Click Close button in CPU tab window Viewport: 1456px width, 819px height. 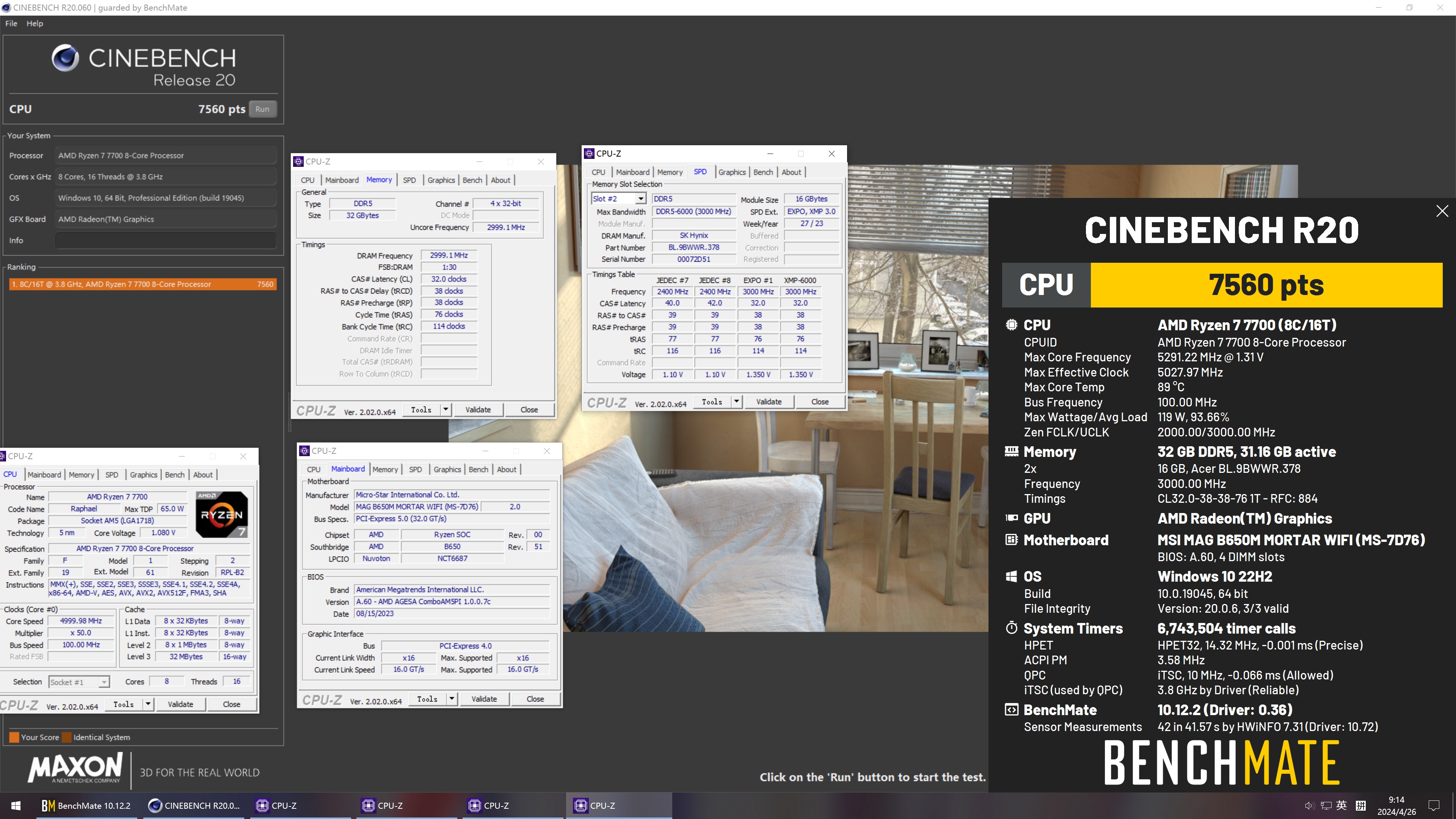coord(232,704)
